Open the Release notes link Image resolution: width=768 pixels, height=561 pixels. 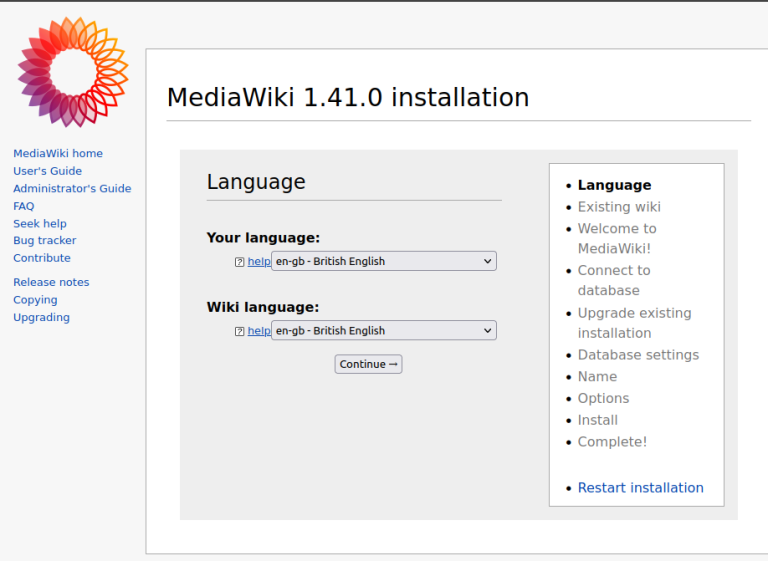51,282
